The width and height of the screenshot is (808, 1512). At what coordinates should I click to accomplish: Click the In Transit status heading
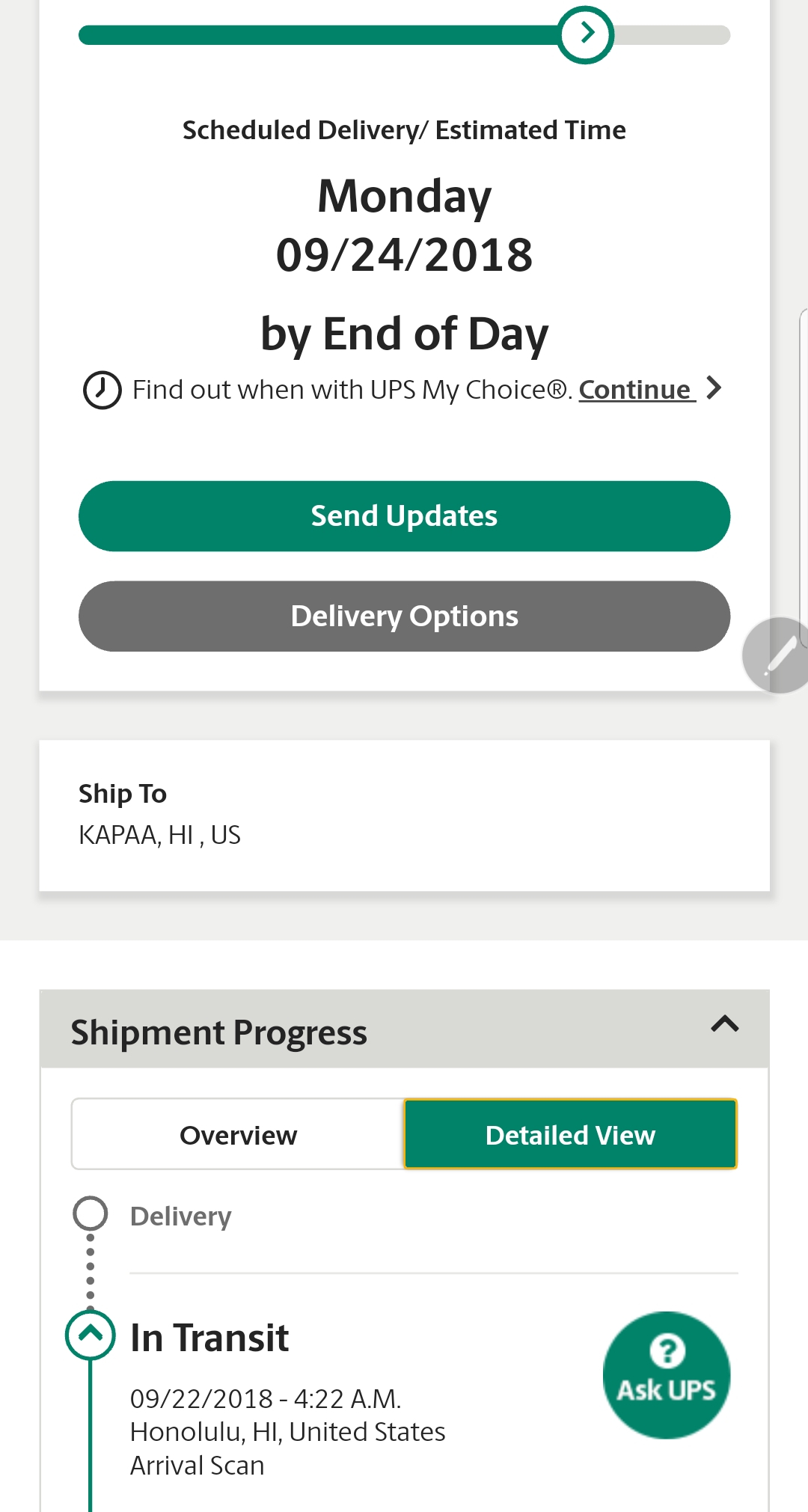(209, 1338)
